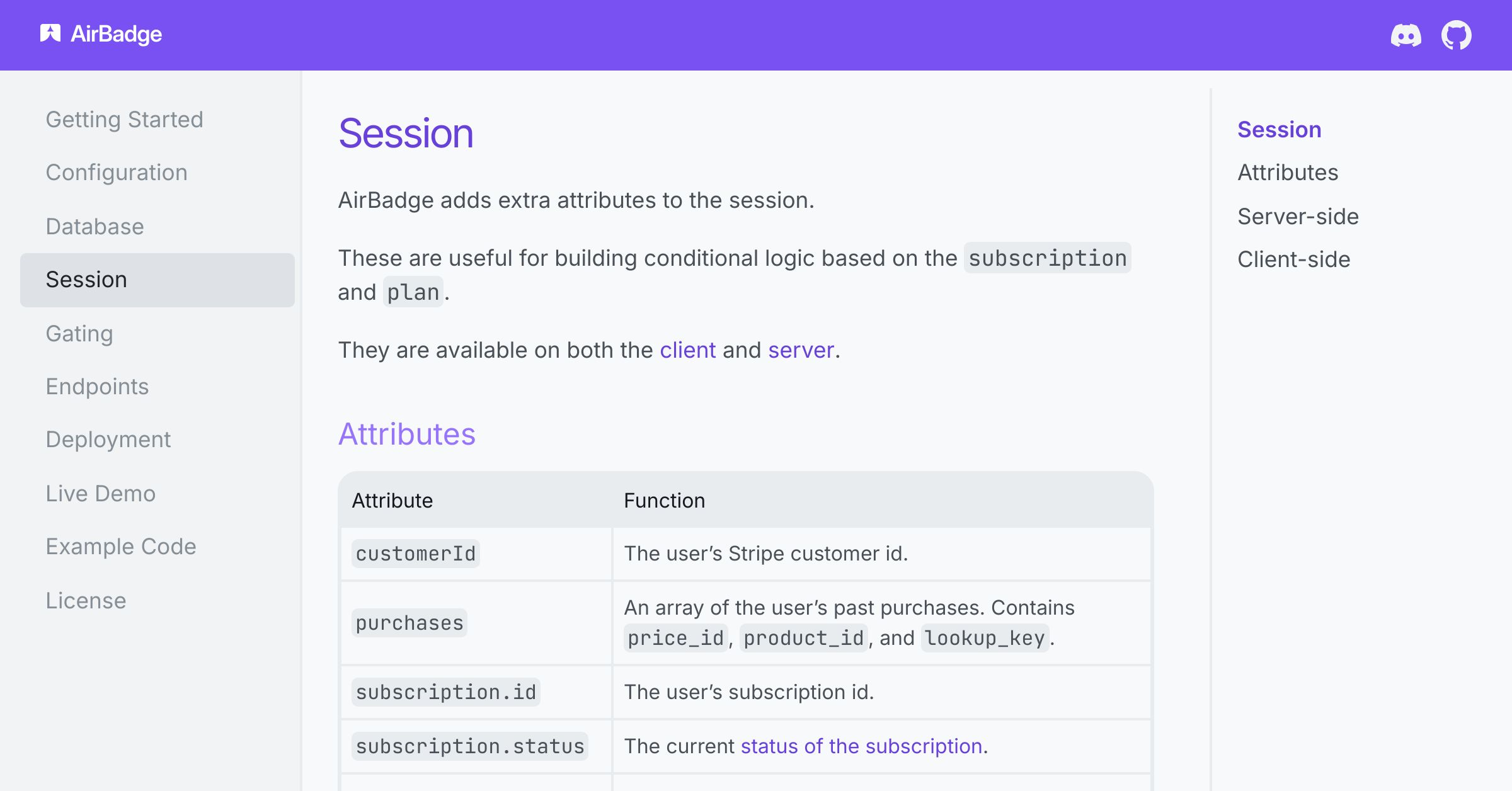
Task: Navigate to Endpoints in sidebar
Action: click(x=97, y=387)
